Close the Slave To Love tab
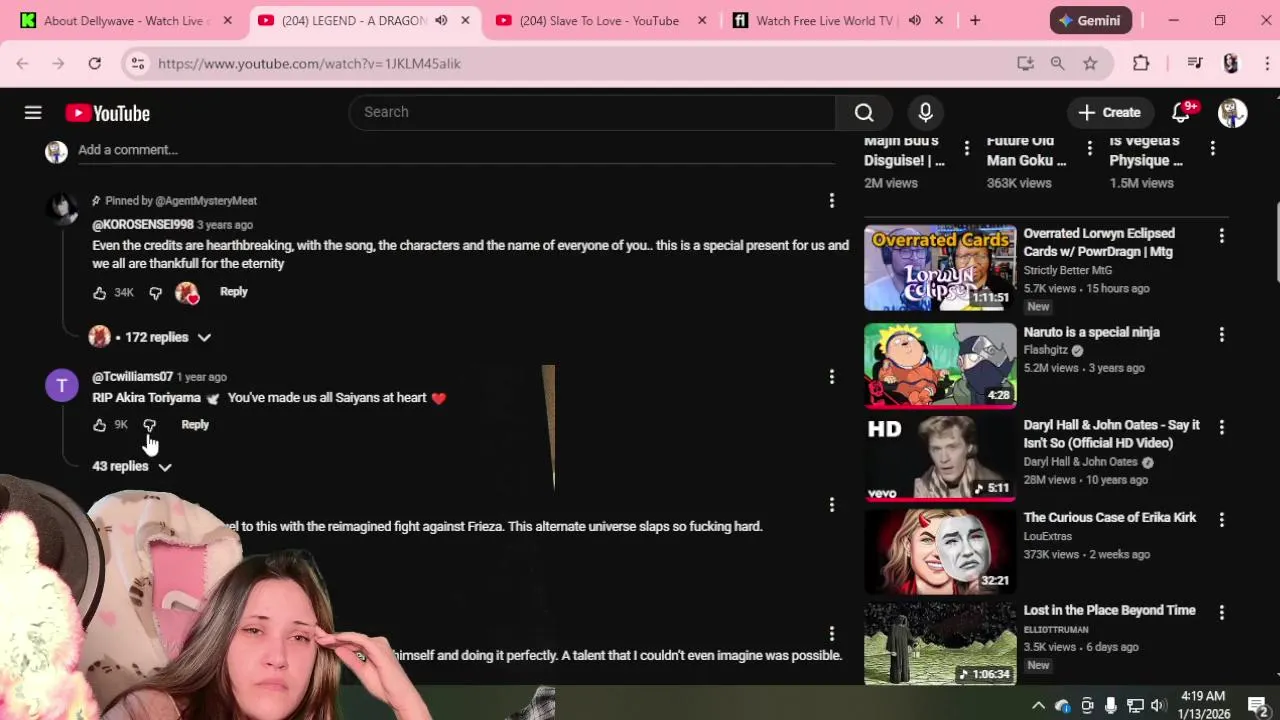Viewport: 1280px width, 720px height. pos(702,20)
